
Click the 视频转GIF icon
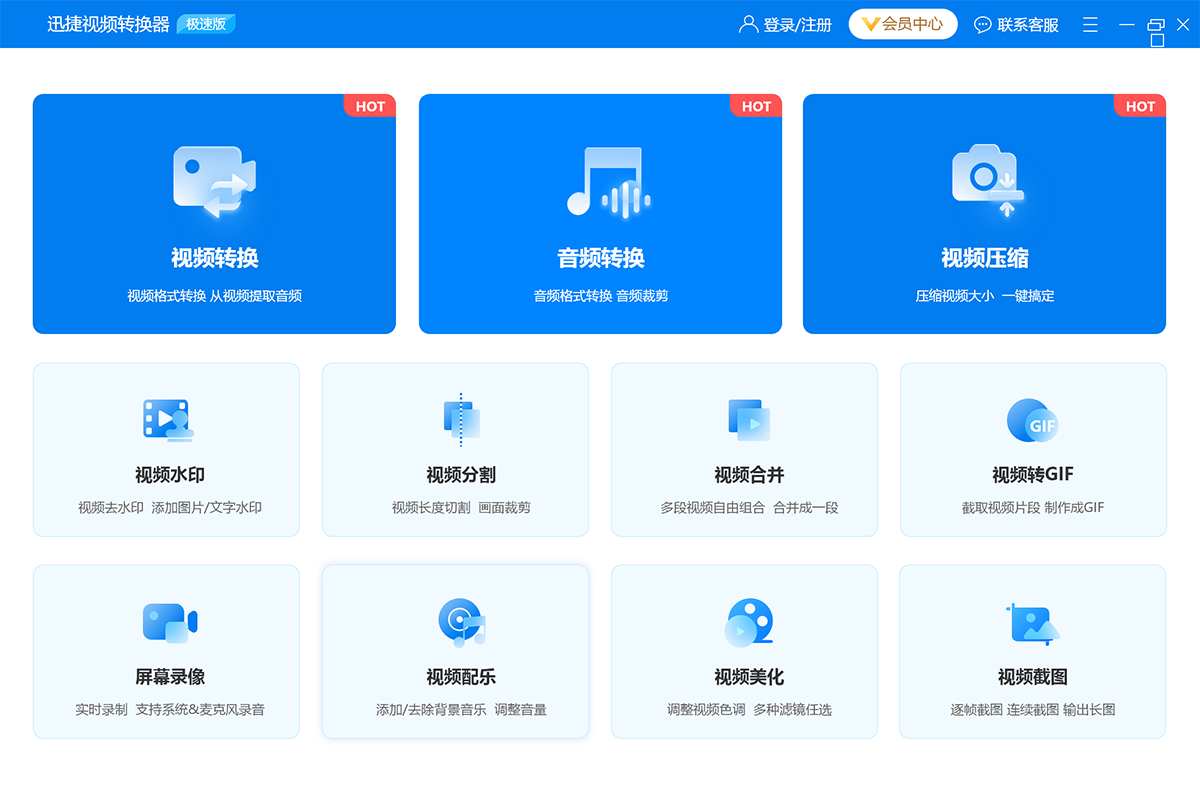1032,421
